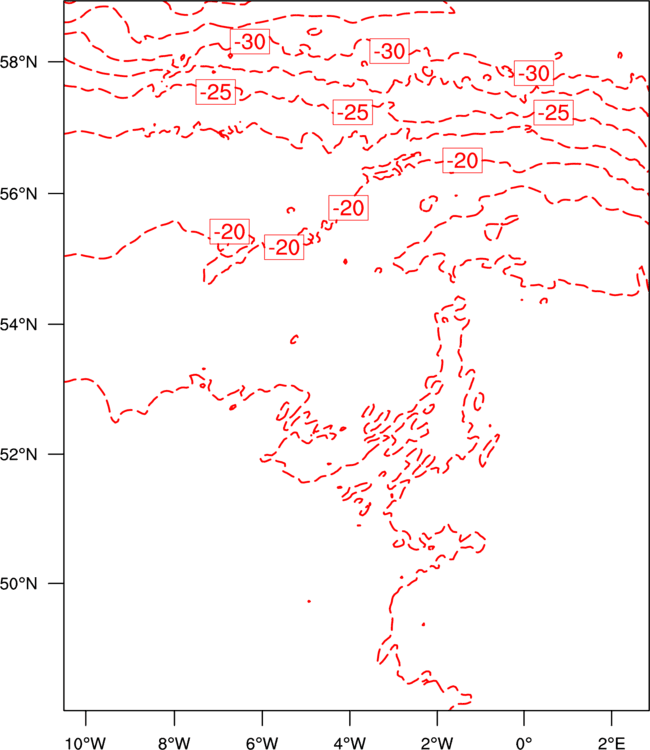Click the 58°N latitude axis label
The image size is (650, 750).
point(19,62)
